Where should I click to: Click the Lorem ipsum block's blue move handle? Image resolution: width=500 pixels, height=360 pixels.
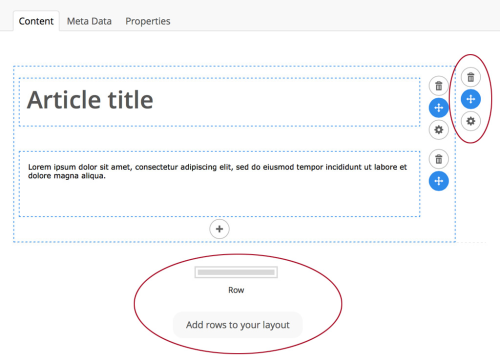[439, 181]
